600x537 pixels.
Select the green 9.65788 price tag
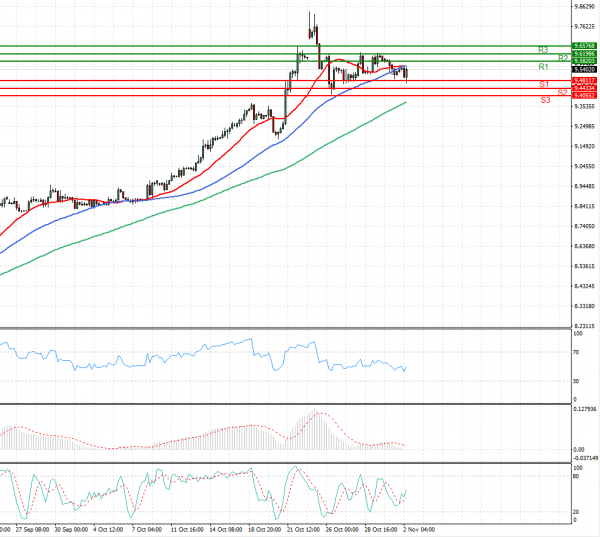(x=584, y=46)
